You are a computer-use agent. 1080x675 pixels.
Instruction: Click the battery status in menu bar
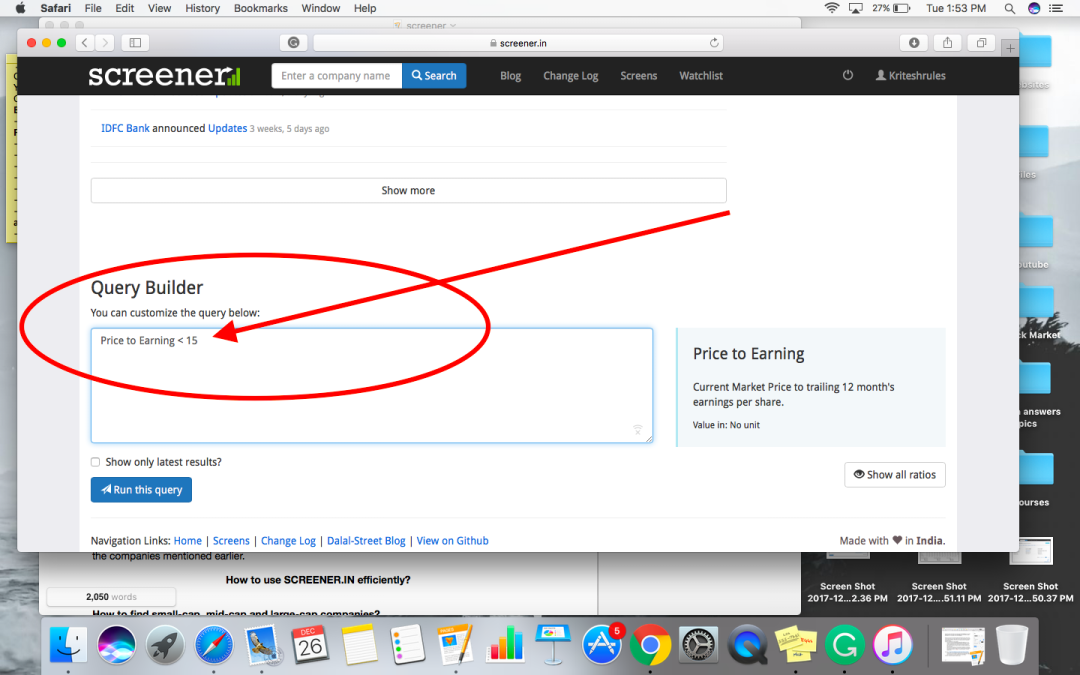[x=892, y=8]
